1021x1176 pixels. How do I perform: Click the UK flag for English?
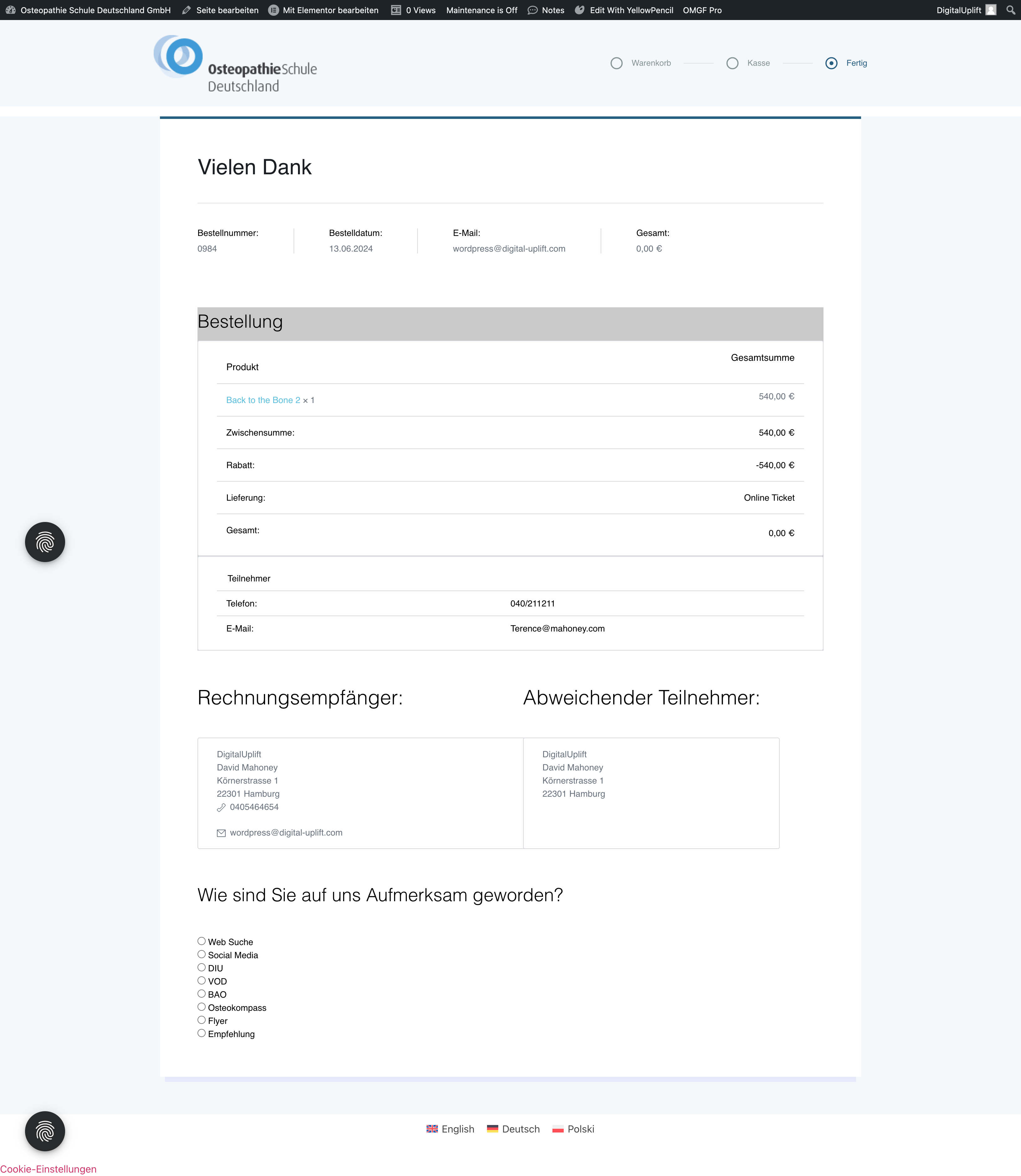433,1129
